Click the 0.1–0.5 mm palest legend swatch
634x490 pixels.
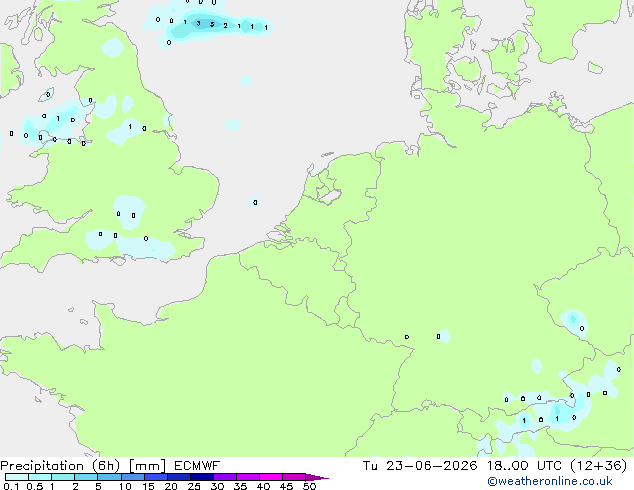pos(17,477)
